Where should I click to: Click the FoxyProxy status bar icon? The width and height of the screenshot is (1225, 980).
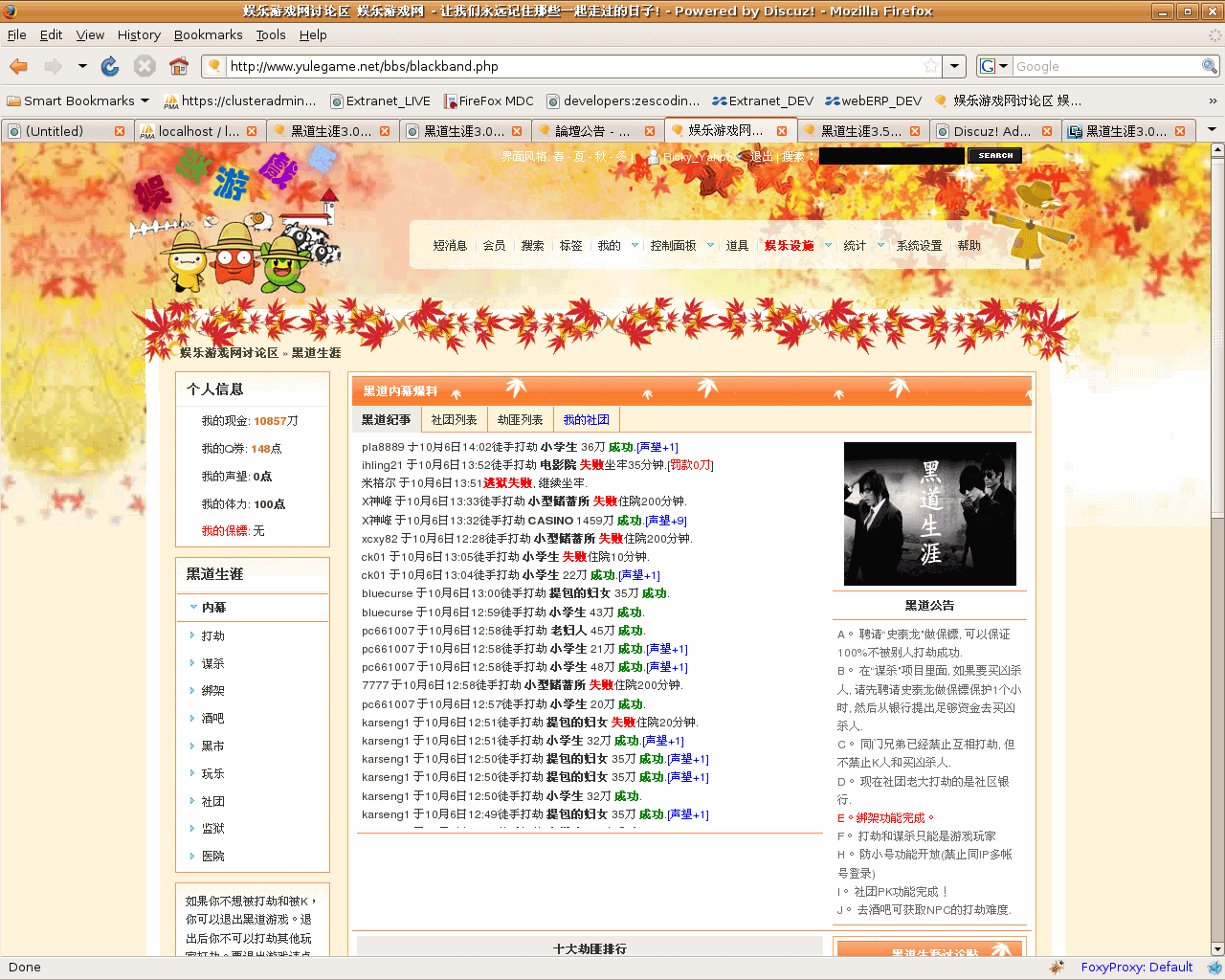tap(1057, 967)
